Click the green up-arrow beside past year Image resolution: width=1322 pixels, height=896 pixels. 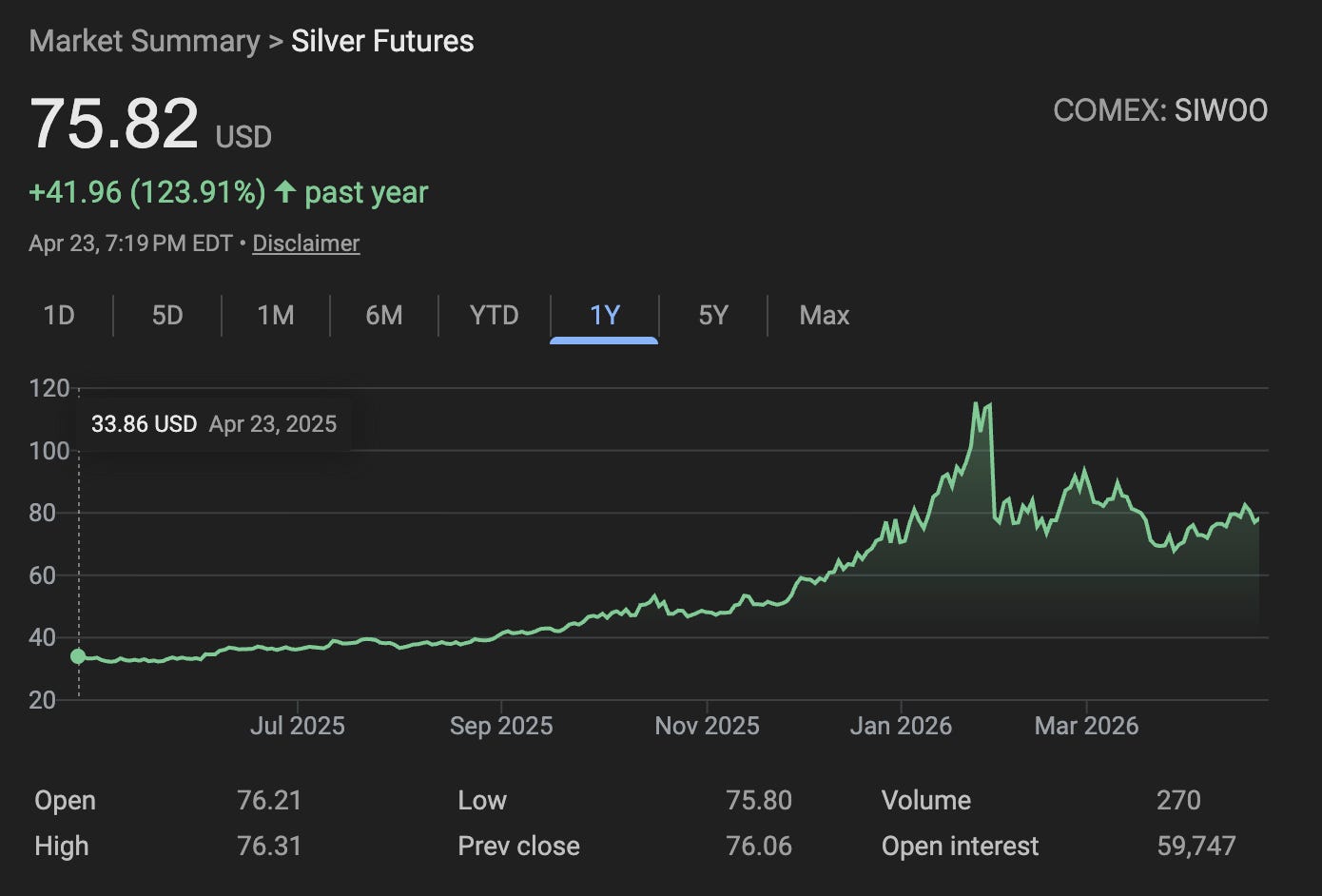click(x=284, y=192)
